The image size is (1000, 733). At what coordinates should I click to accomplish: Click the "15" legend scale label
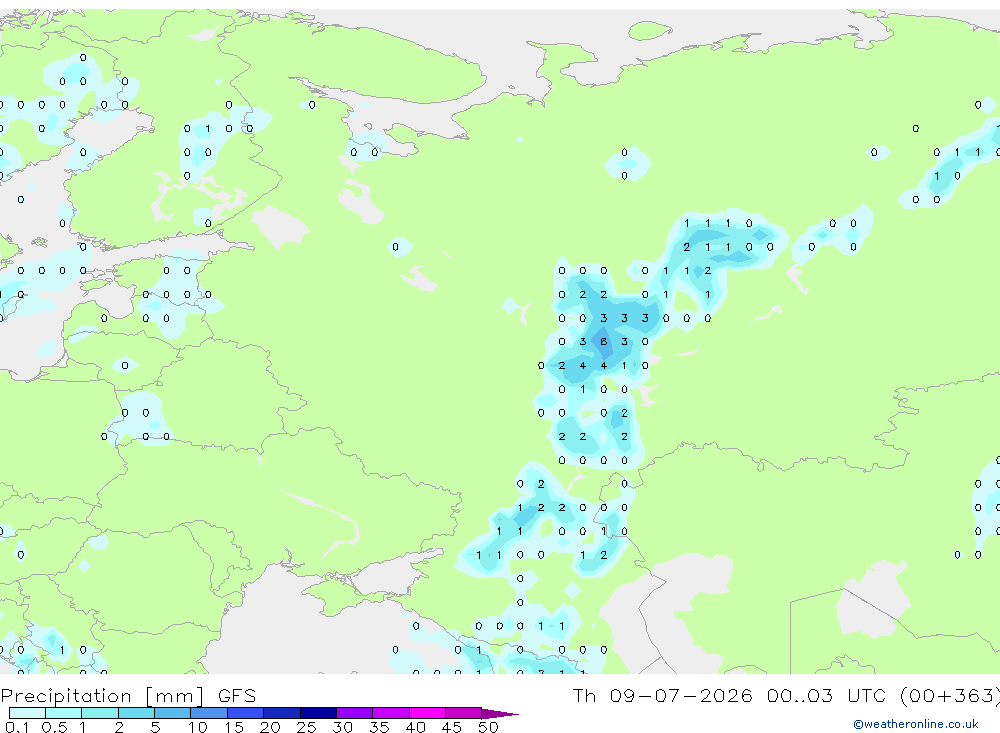(x=234, y=727)
